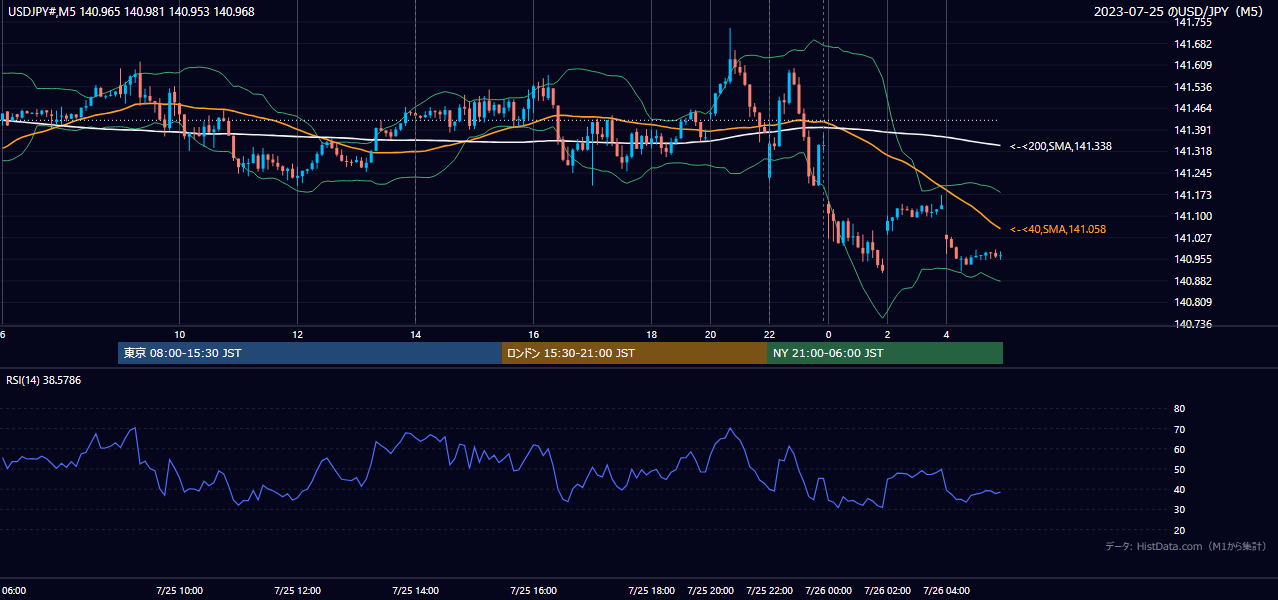This screenshot has height=600, width=1278.
Task: Click price axis value 140.955
Action: [1194, 259]
